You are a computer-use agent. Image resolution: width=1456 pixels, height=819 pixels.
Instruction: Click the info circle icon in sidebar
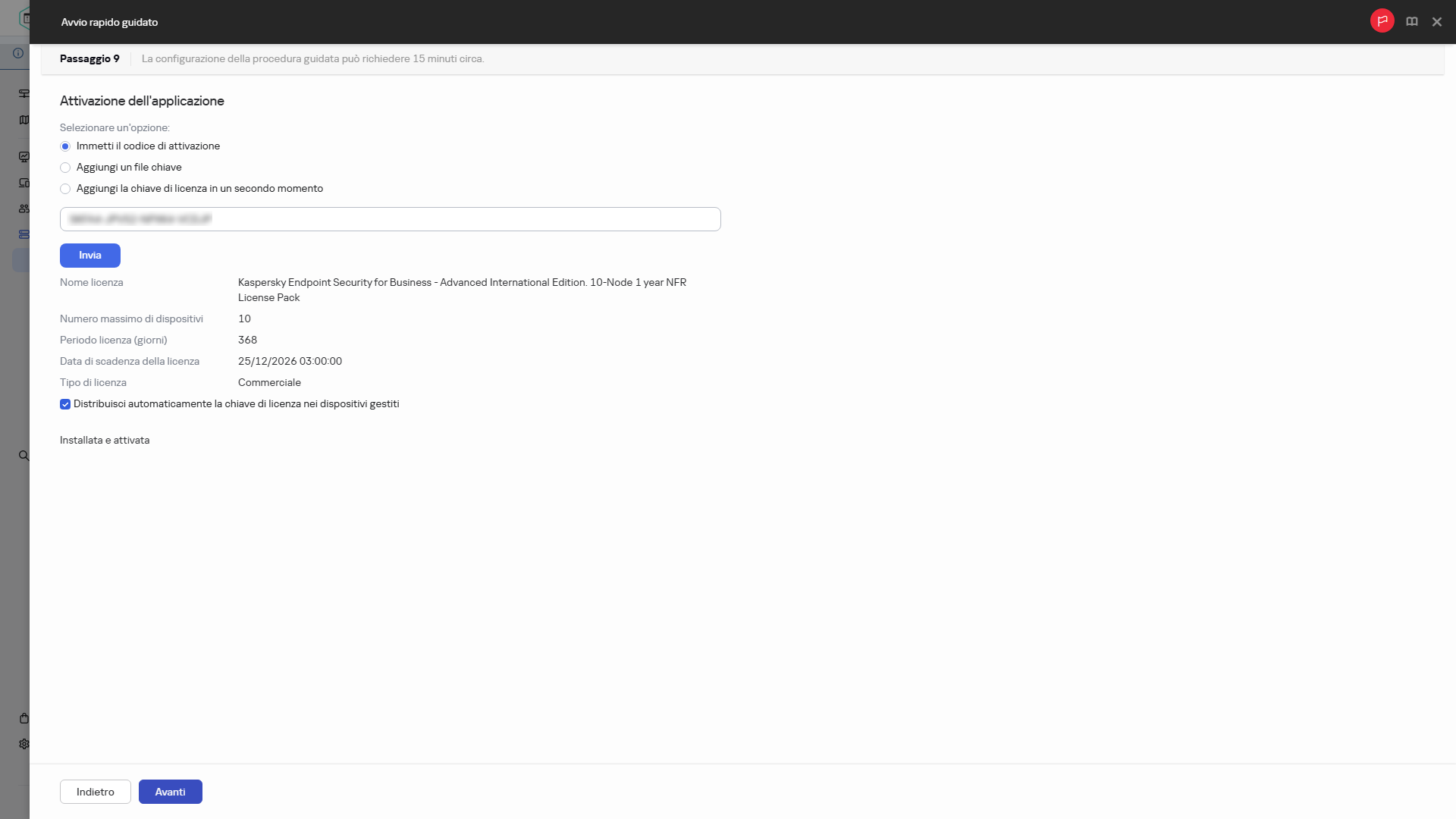click(x=18, y=53)
